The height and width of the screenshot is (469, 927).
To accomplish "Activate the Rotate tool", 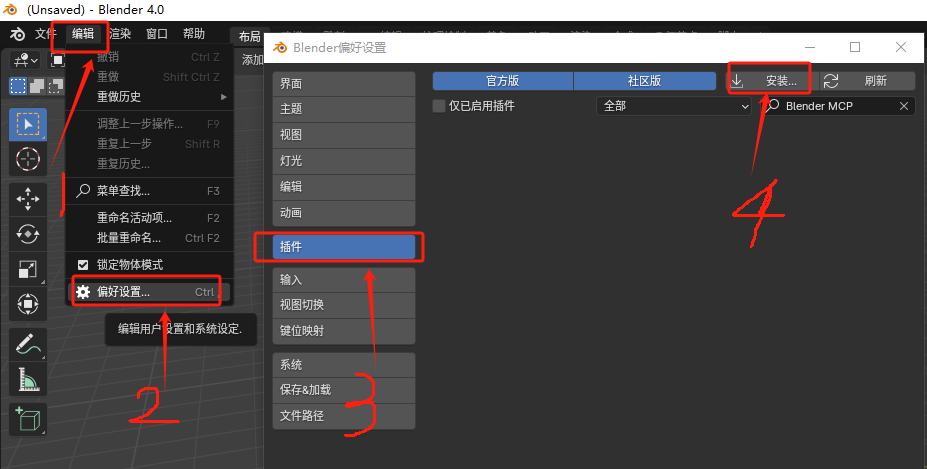I will pos(28,234).
